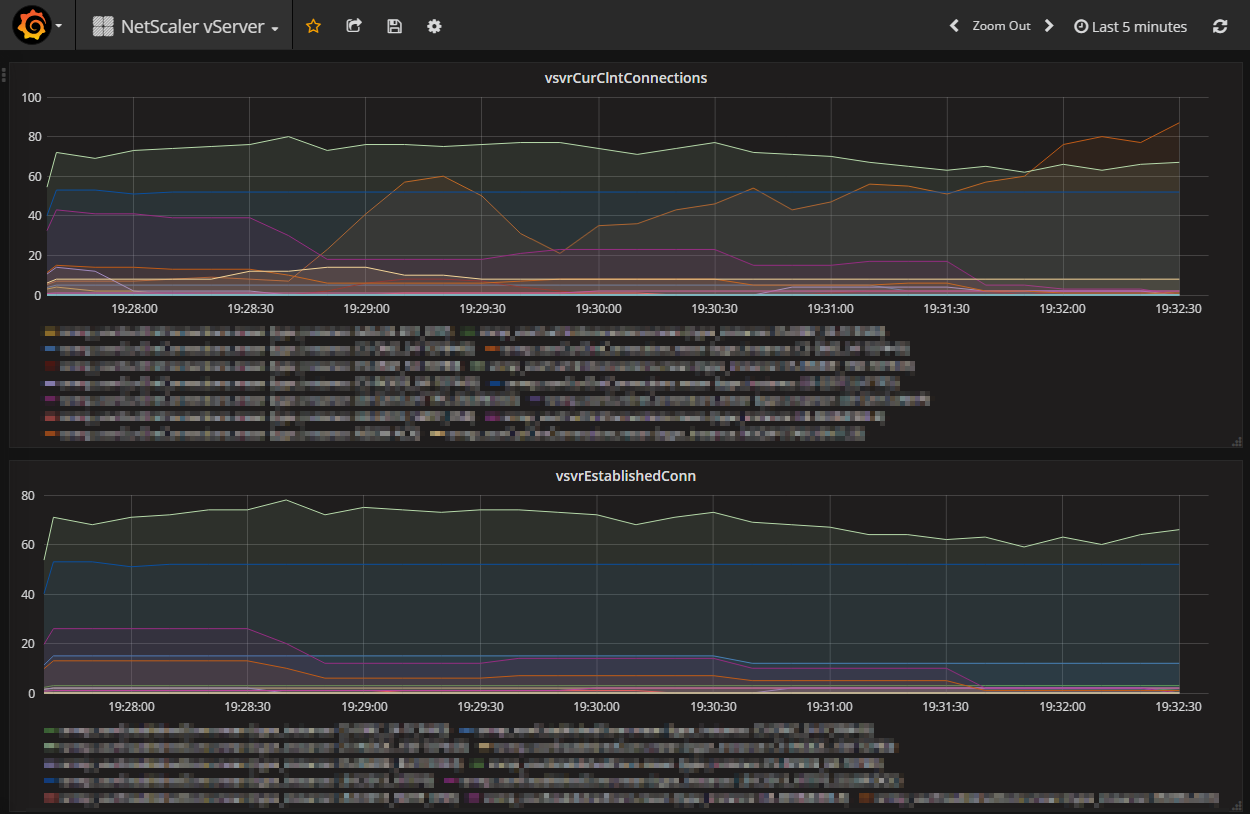Click the Zoom Out button
Viewport: 1250px width, 814px height.
pos(1001,26)
